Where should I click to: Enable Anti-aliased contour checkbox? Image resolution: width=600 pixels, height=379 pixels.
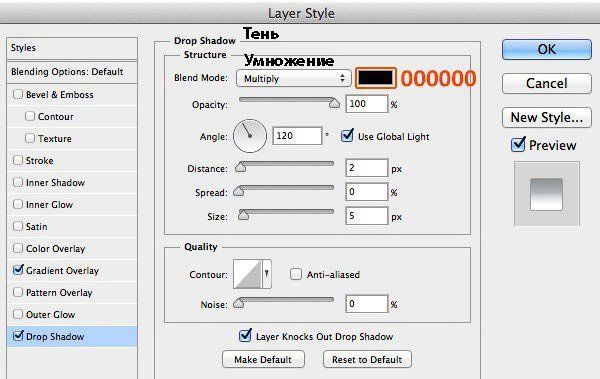(296, 274)
